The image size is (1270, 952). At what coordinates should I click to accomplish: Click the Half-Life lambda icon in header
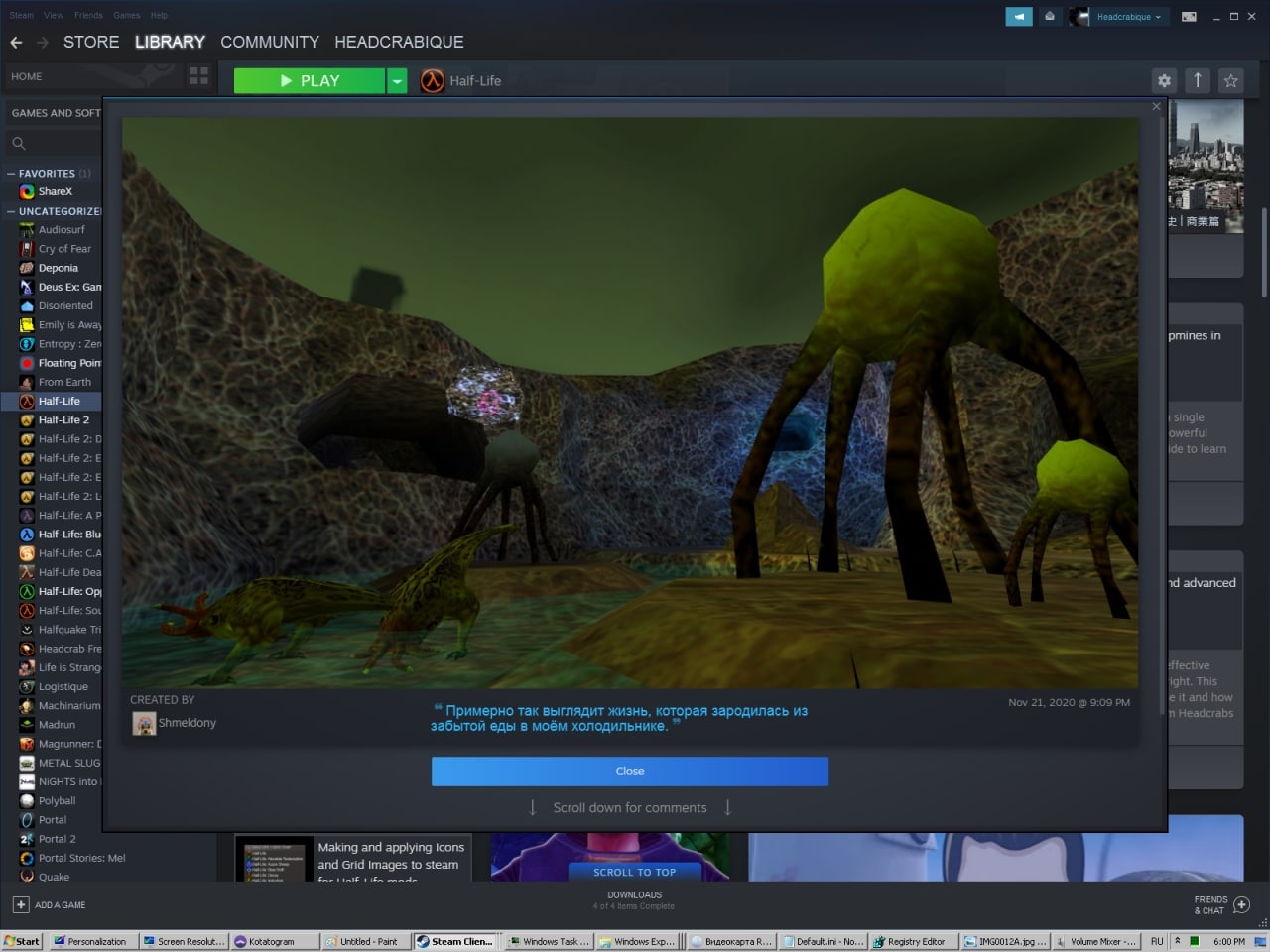pos(432,81)
